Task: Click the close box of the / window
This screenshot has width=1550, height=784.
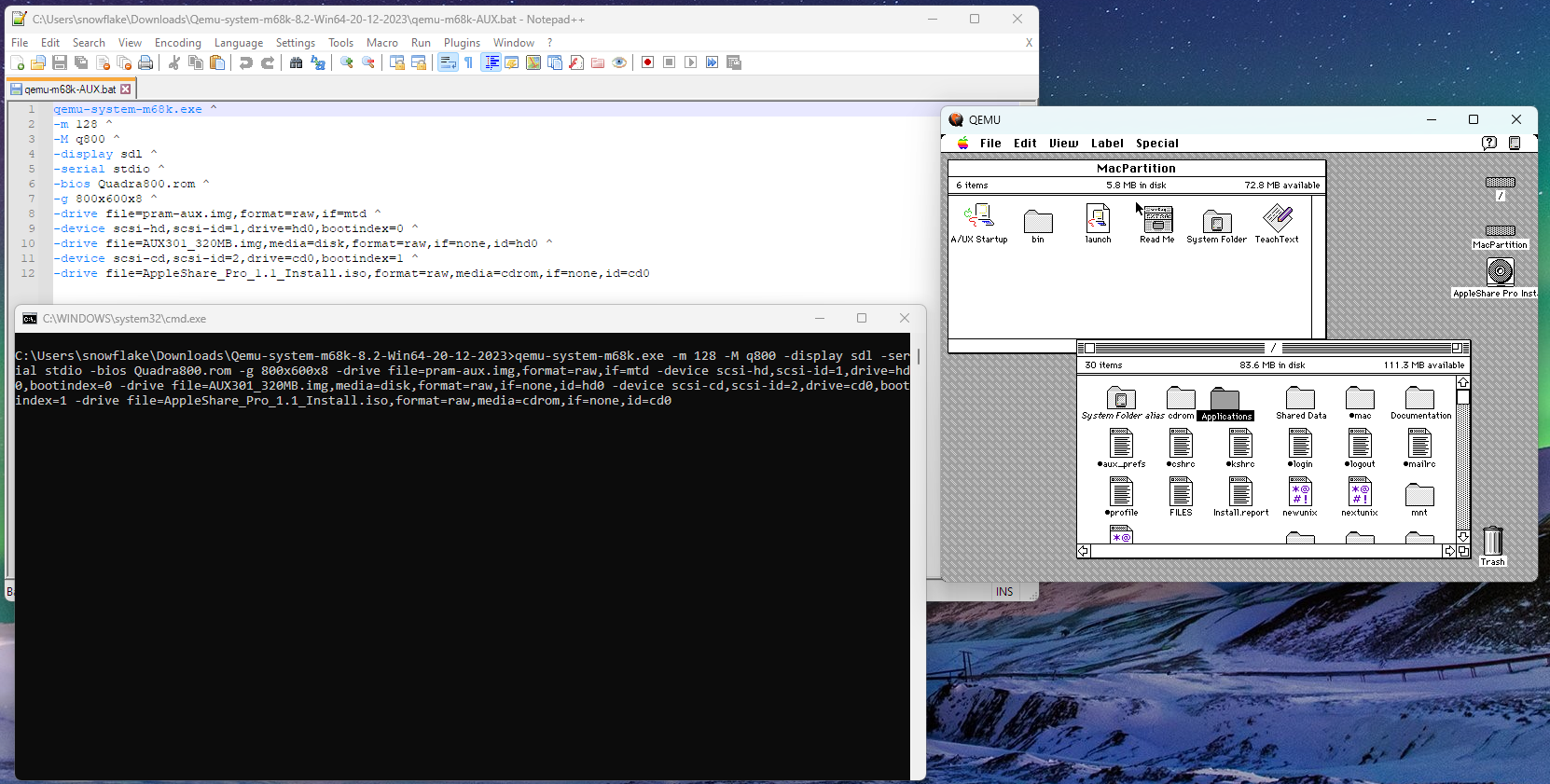Action: [1089, 349]
